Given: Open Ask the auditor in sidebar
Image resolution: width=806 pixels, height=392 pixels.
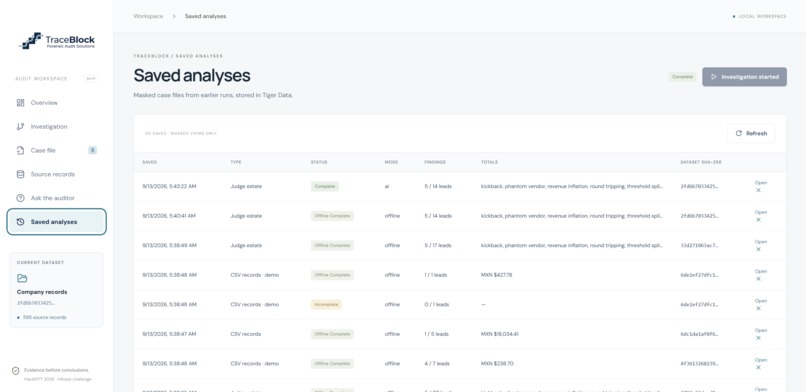Looking at the screenshot, I should pyautogui.click(x=57, y=198).
